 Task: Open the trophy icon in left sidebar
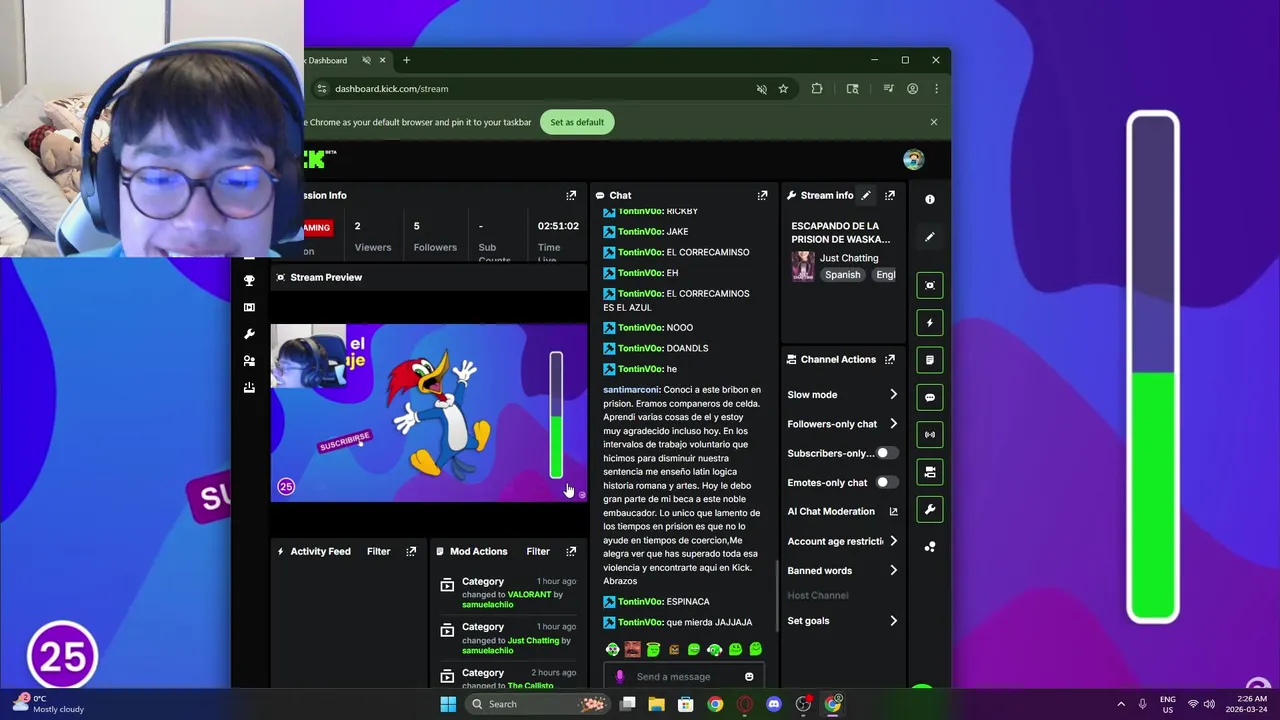click(x=249, y=280)
